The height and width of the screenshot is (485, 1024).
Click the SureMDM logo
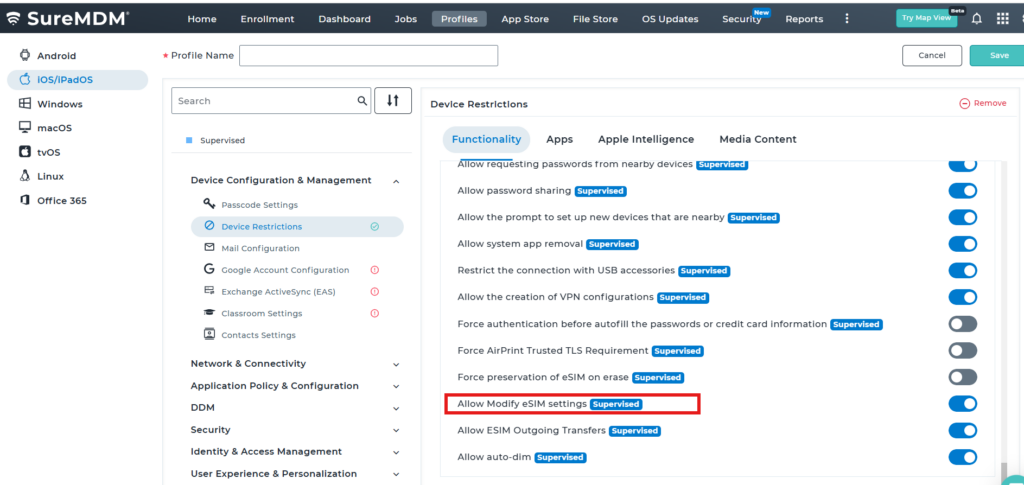pos(67,18)
